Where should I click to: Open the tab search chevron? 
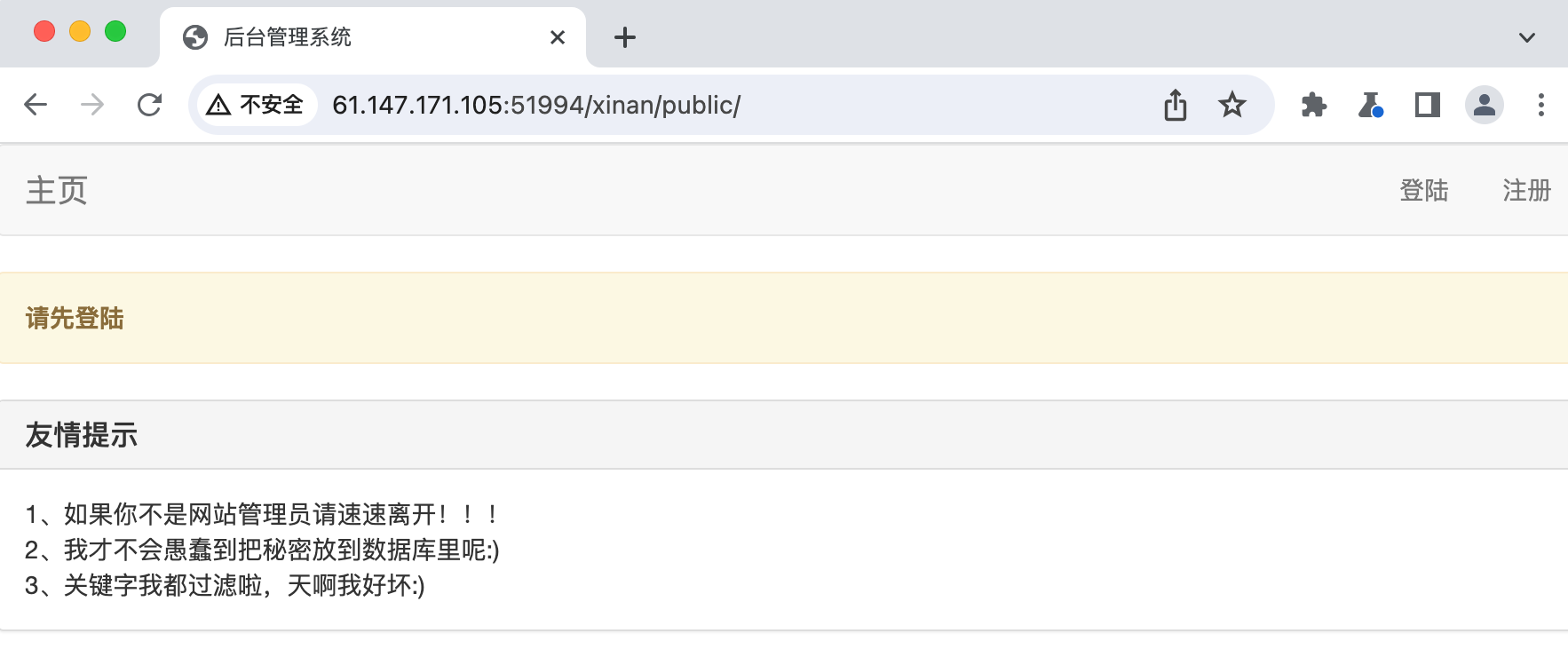(x=1526, y=37)
